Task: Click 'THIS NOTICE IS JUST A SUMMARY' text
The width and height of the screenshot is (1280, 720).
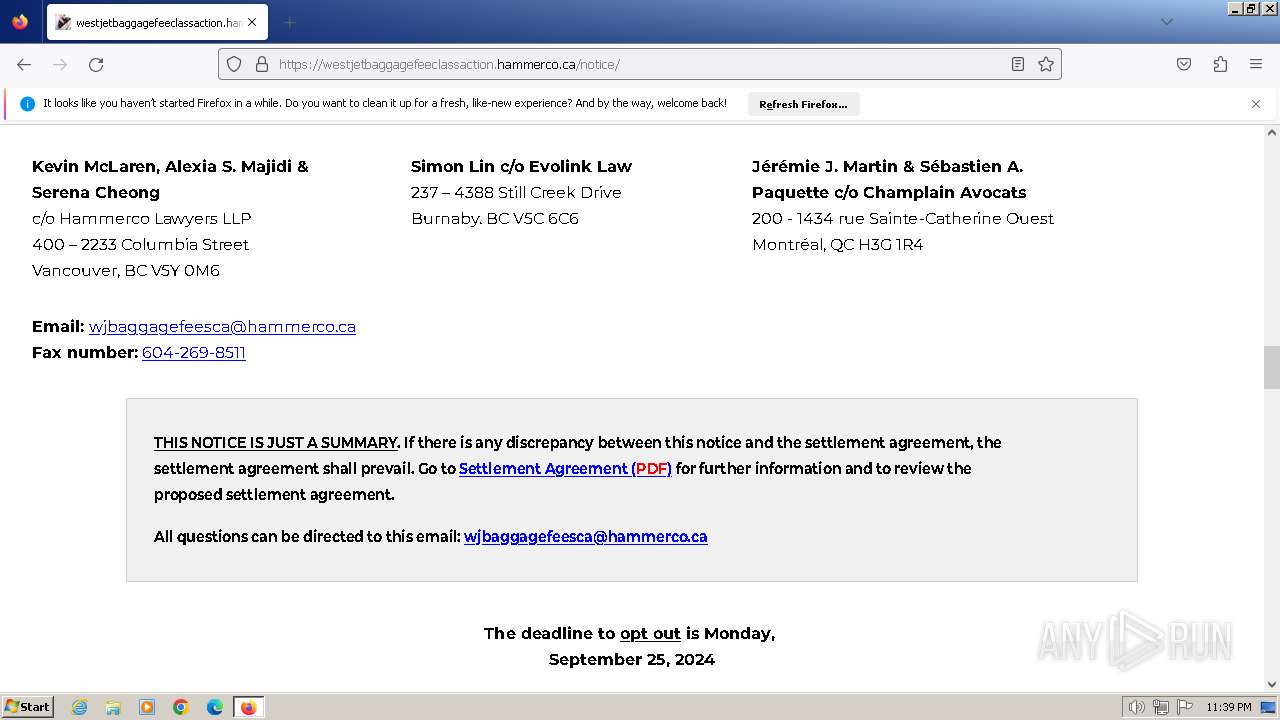Action: 275,442
